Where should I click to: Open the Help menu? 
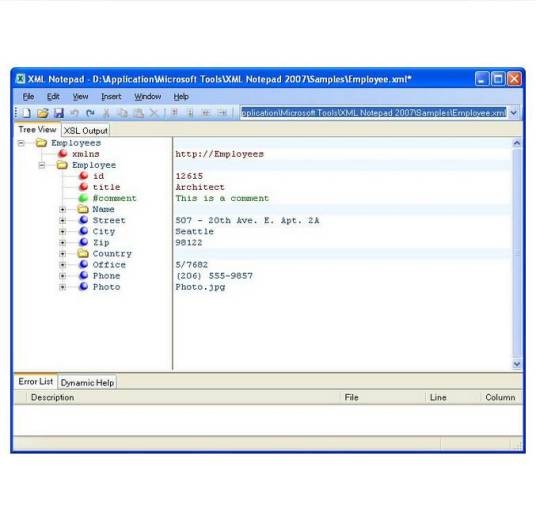coord(181,97)
